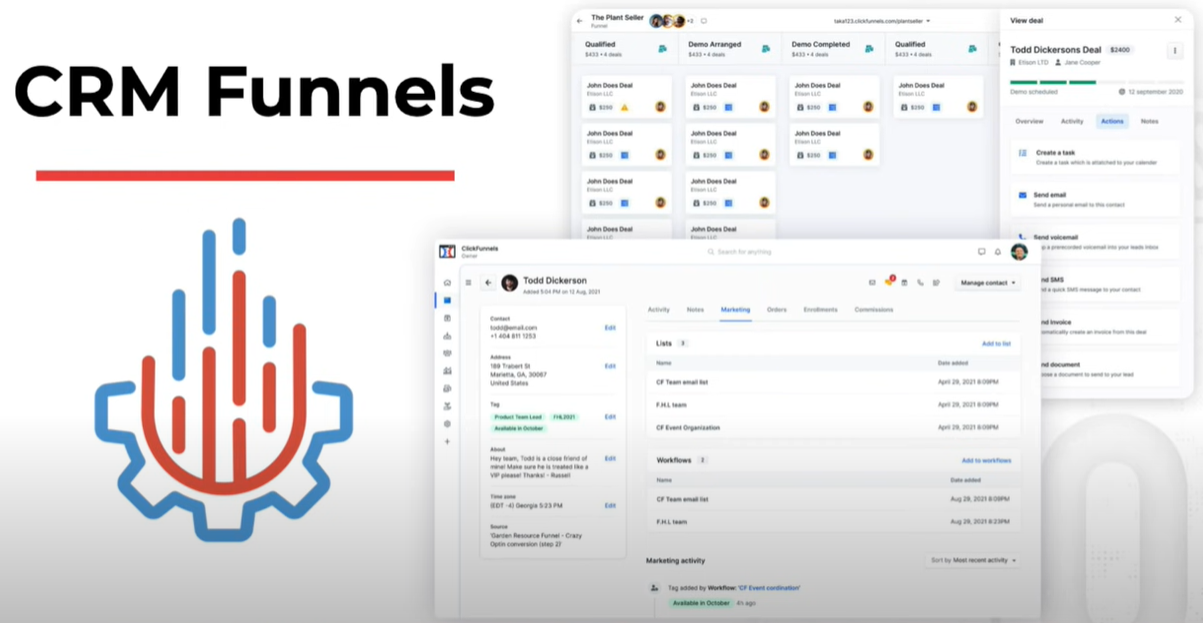Open first John Does Deal card under Demo Completed
This screenshot has height=623, width=1203.
pos(834,97)
